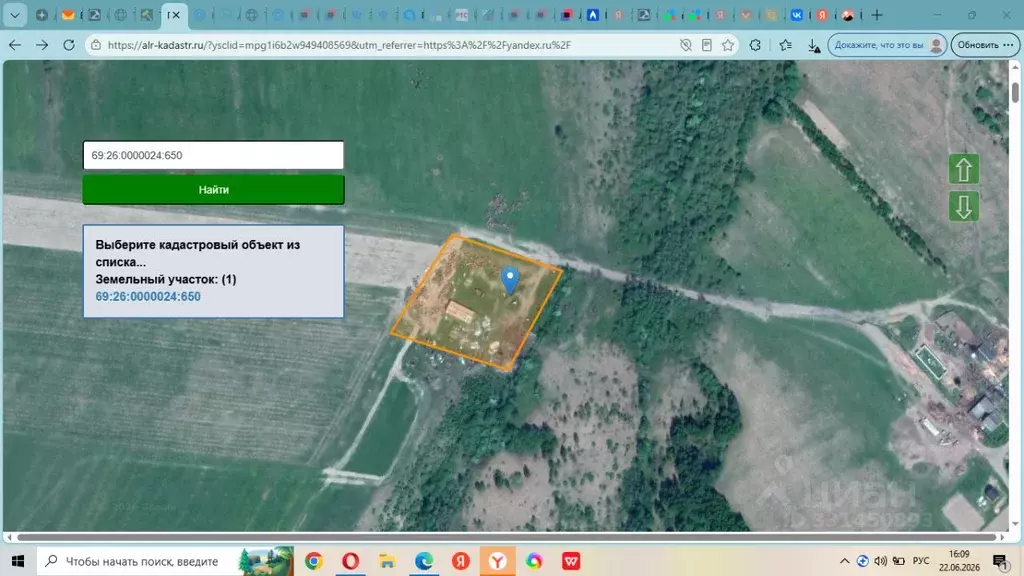This screenshot has height=576, width=1024.
Task: Click the blue map location pin
Action: pos(510,280)
